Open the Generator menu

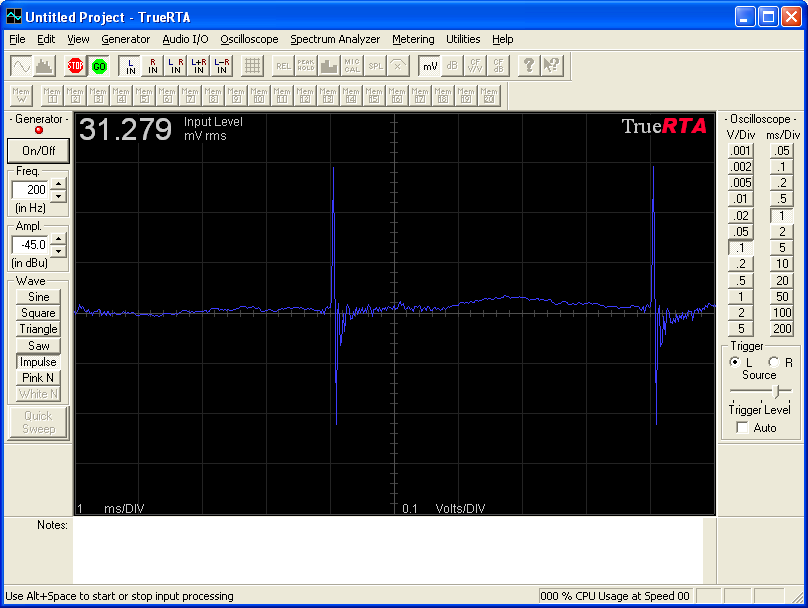coord(125,39)
